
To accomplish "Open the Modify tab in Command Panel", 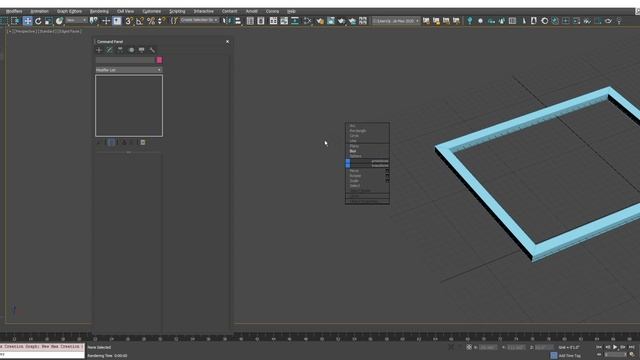I will click(x=109, y=50).
